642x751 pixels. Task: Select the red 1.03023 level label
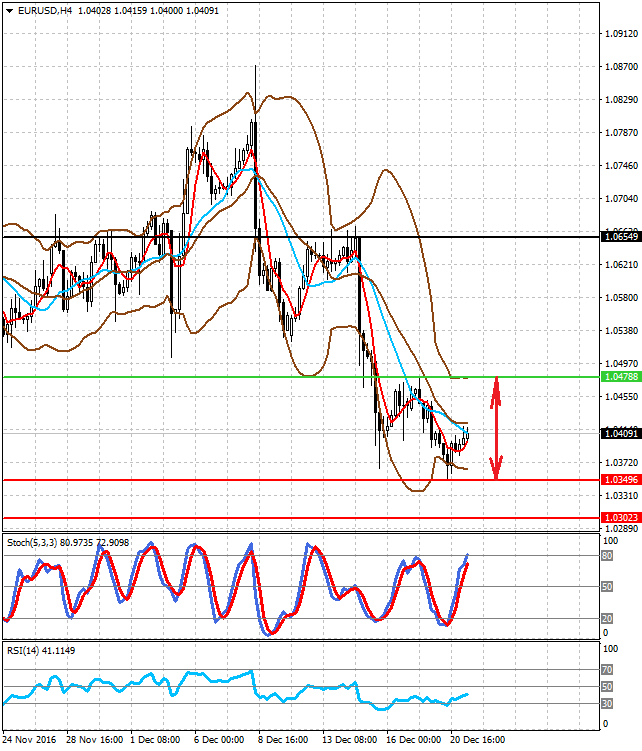pyautogui.click(x=621, y=517)
